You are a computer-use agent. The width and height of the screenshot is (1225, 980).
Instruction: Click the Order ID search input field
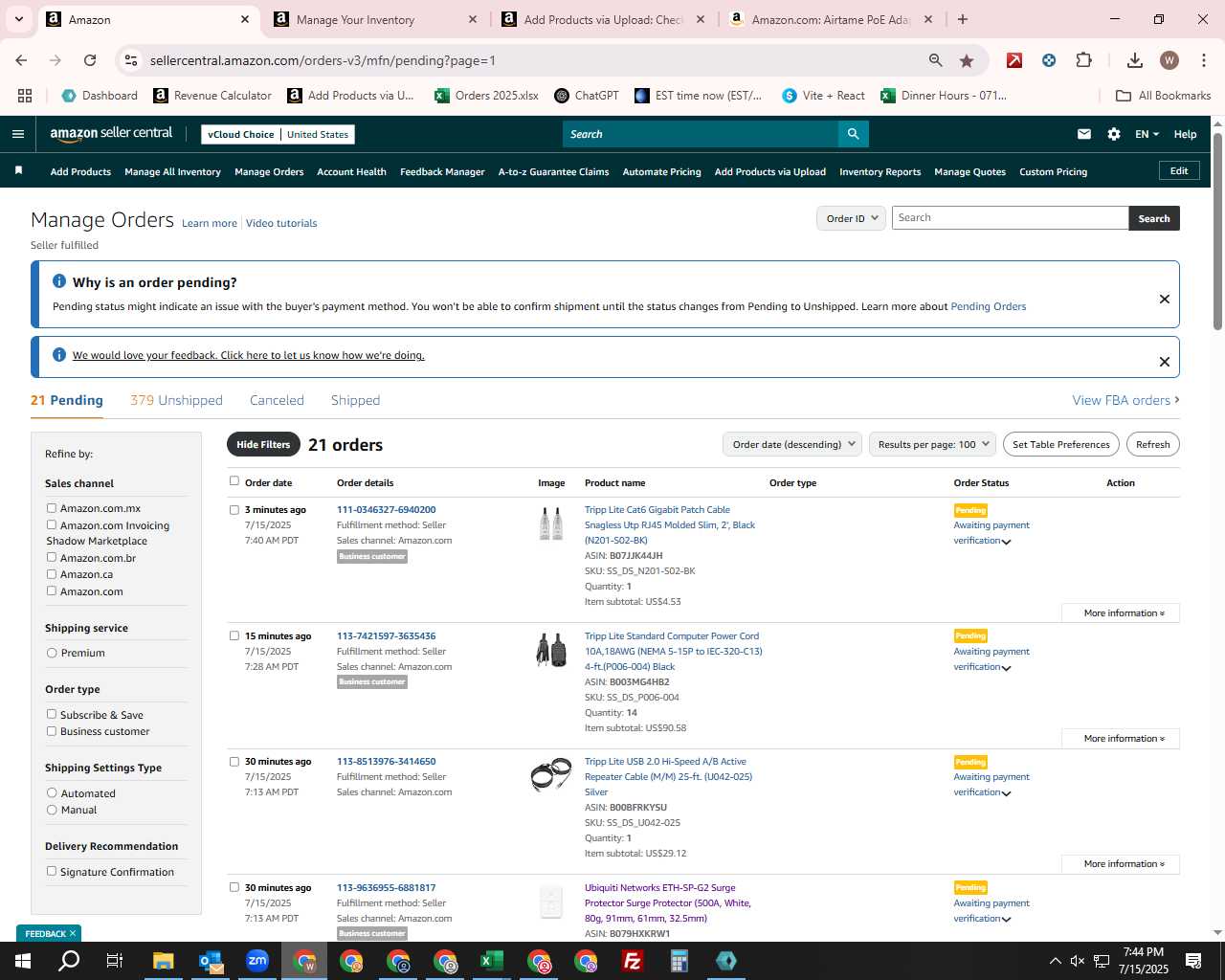pos(1010,218)
